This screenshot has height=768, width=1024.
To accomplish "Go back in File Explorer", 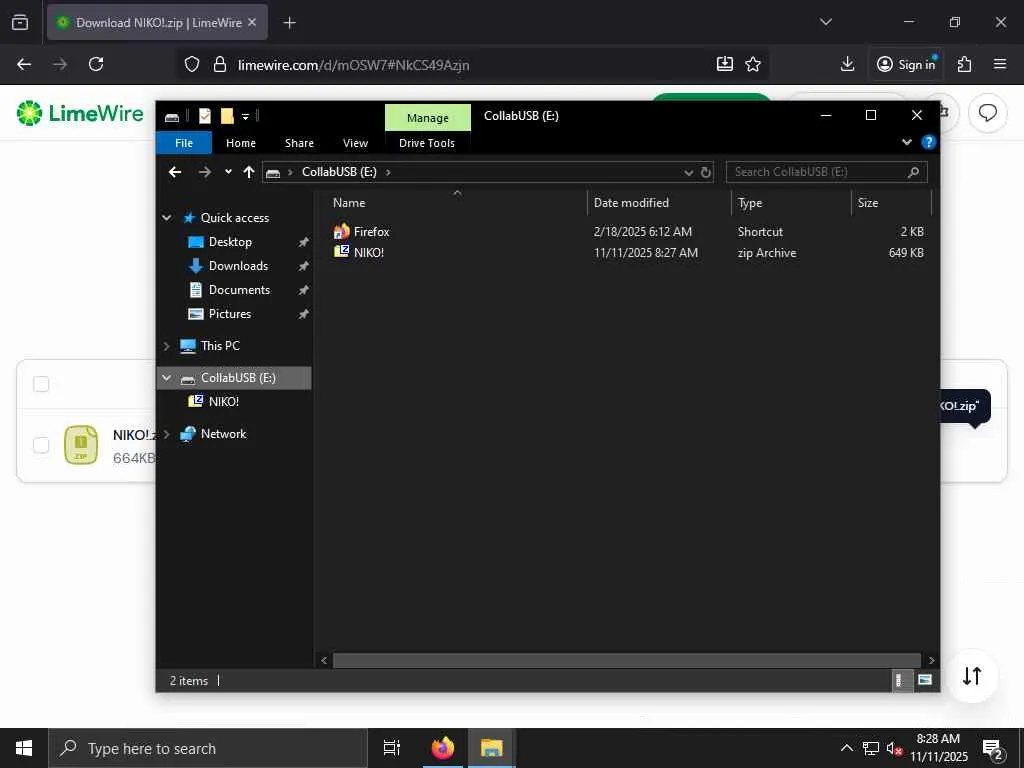I will (175, 172).
